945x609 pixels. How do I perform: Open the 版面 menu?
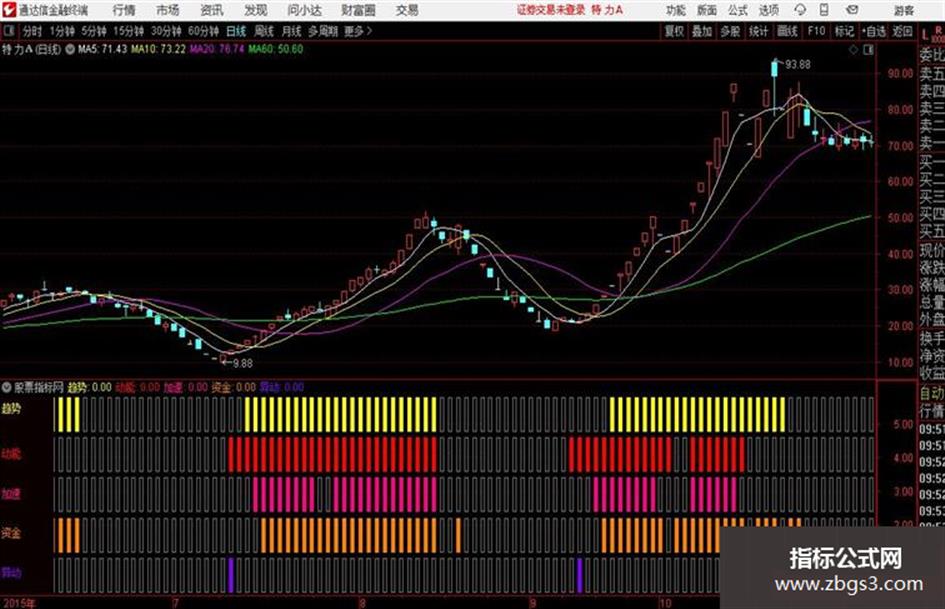click(x=707, y=10)
